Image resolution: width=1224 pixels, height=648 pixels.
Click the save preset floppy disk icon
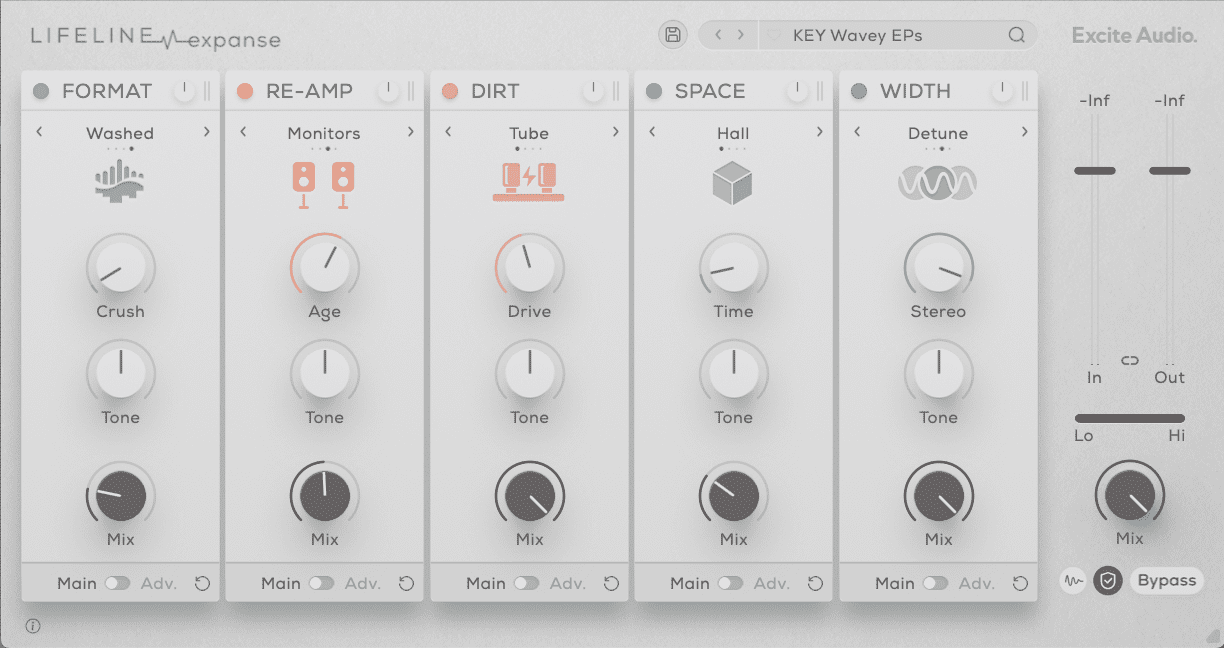[673, 35]
